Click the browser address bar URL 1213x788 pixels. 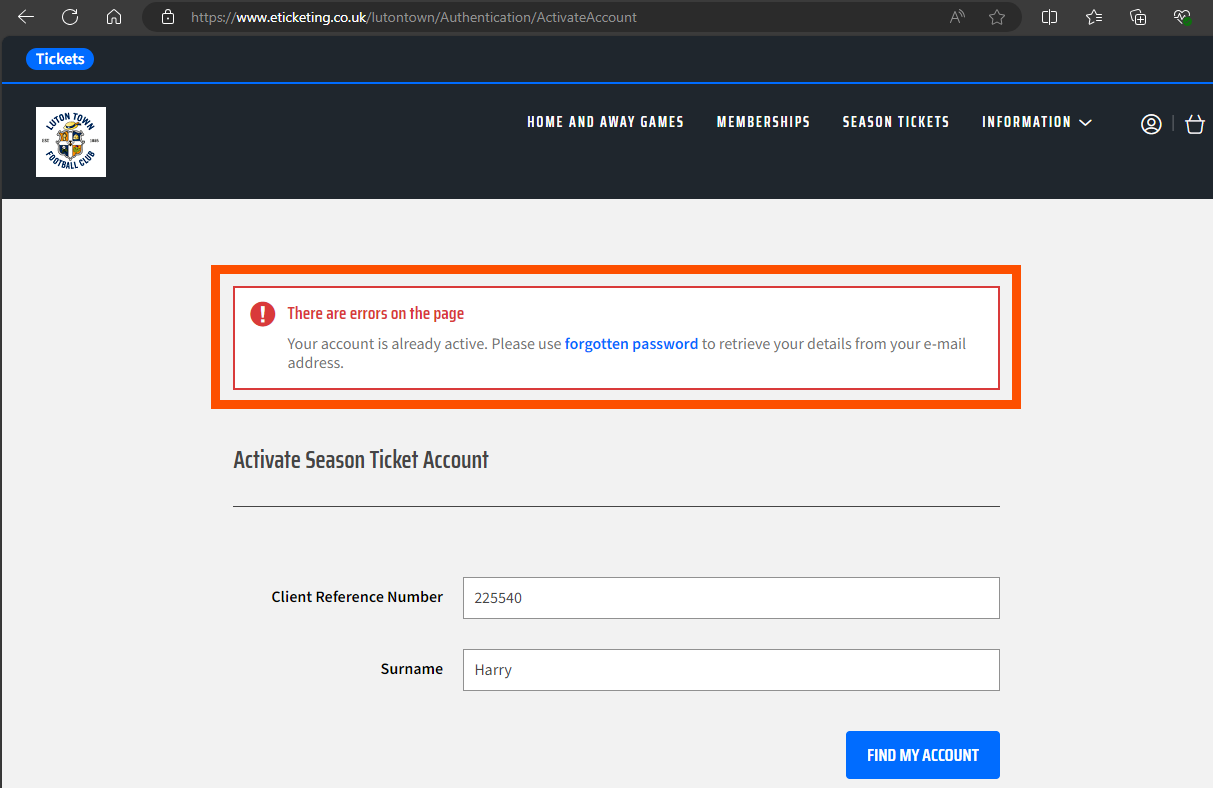(x=413, y=17)
